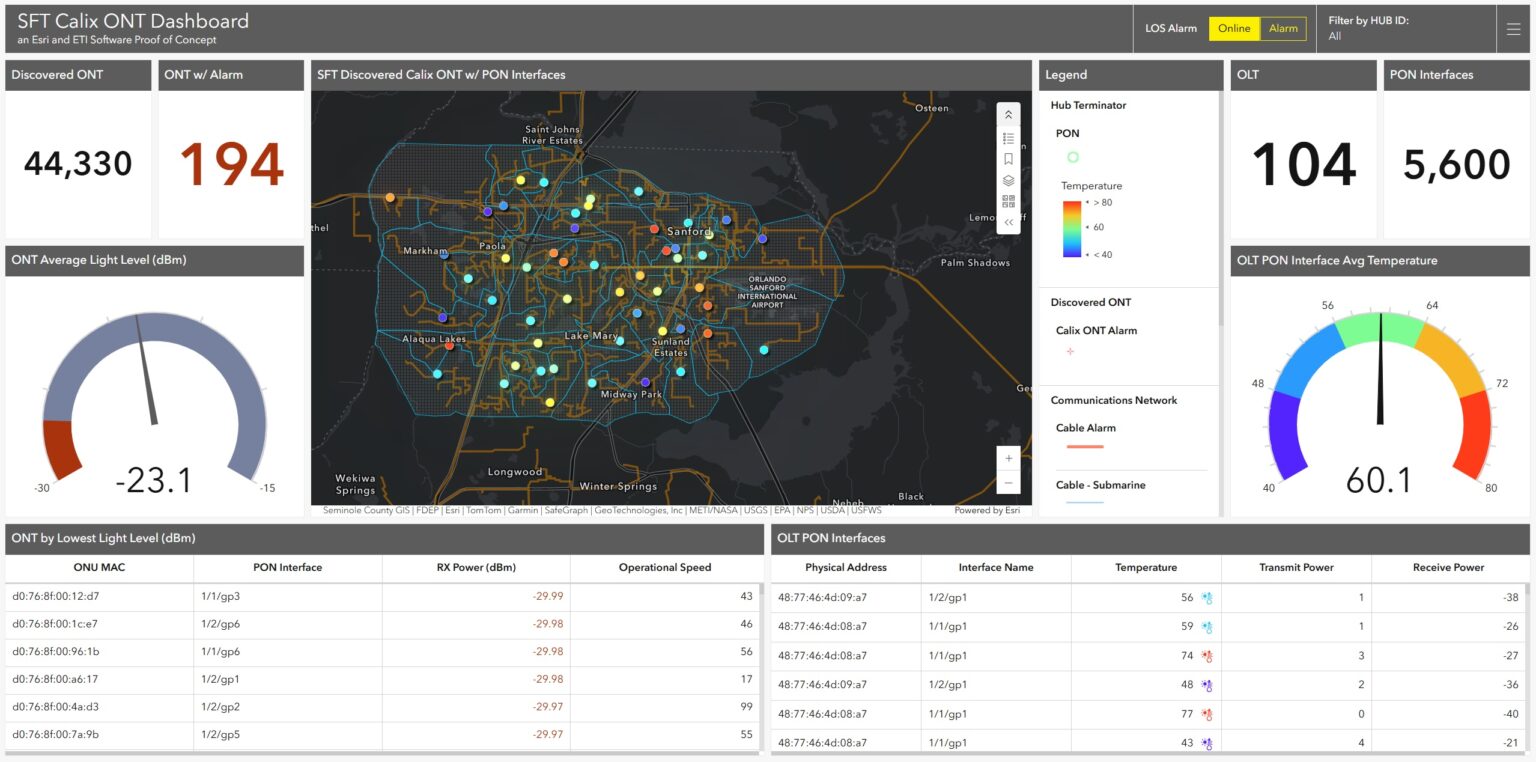Open the Filter by HUB ID dropdown
The width and height of the screenshot is (1536, 762).
coord(1405,28)
